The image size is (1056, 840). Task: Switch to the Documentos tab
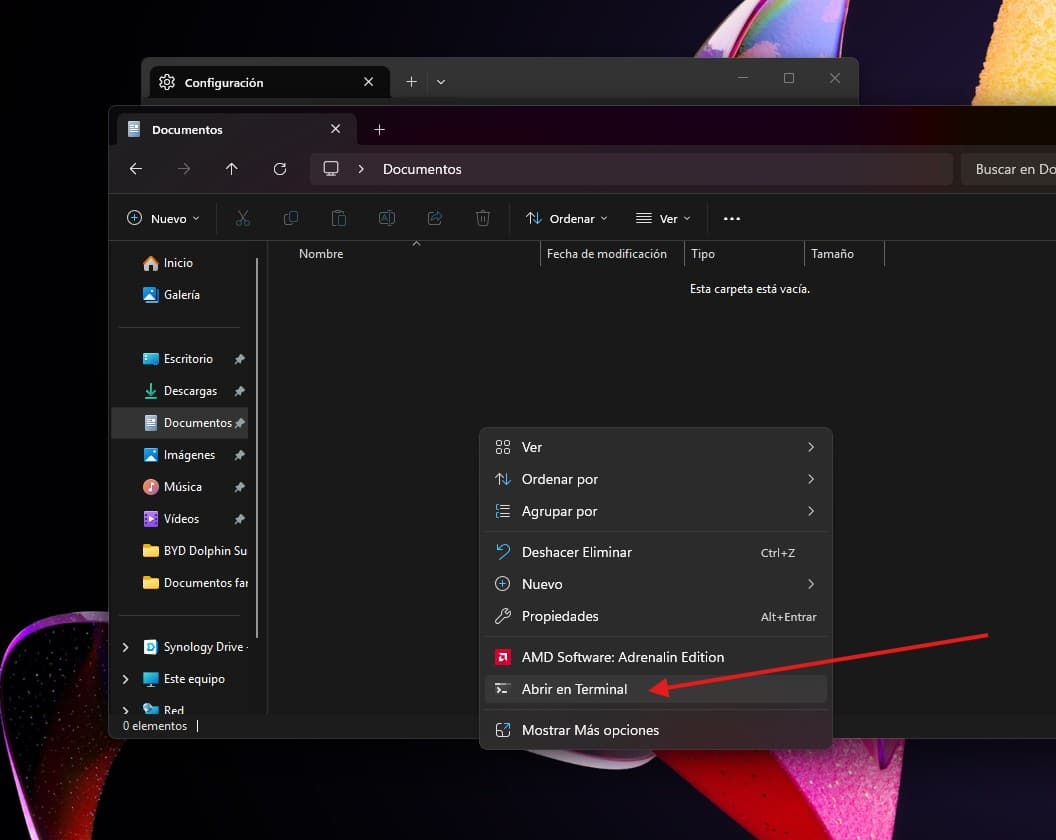(x=236, y=129)
